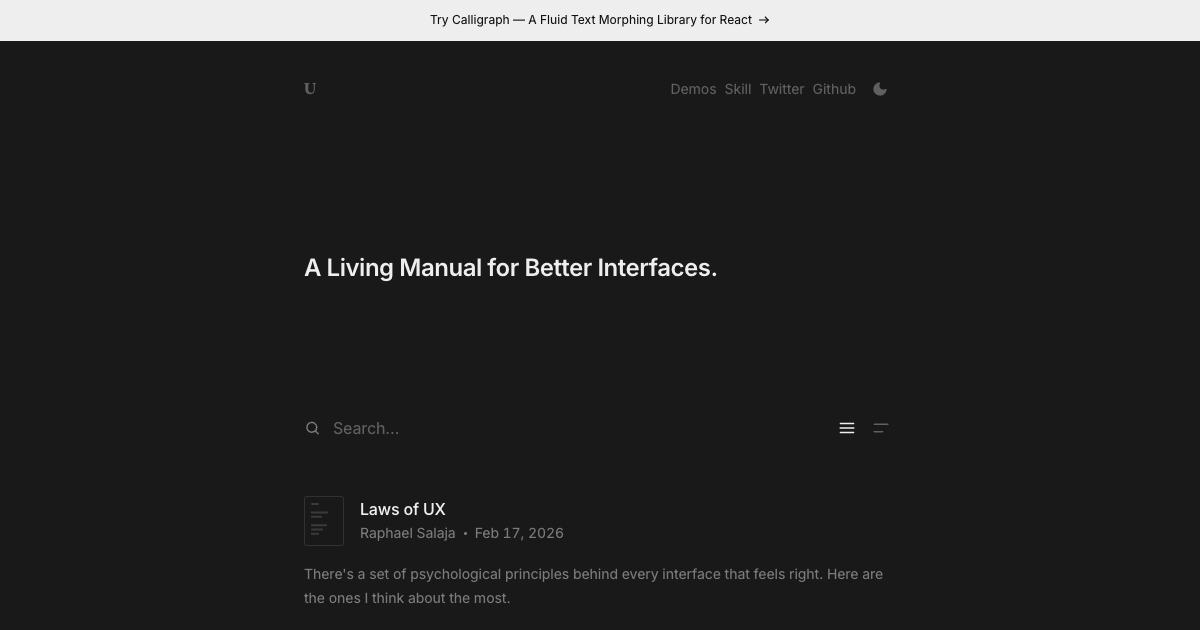The width and height of the screenshot is (1200, 630).
Task: Toggle the dark mode moon icon
Action: point(880,89)
